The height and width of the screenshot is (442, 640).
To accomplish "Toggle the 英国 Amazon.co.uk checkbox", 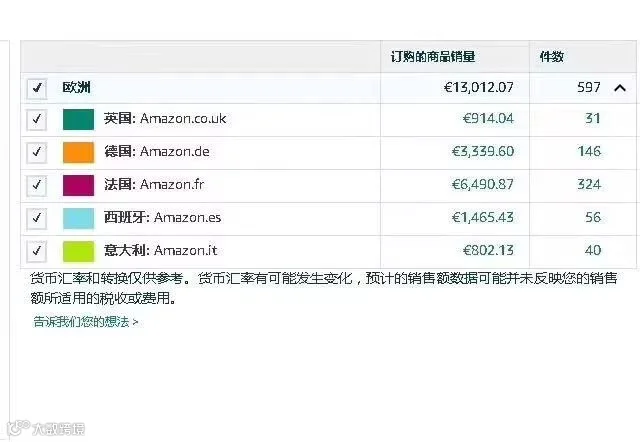I will pos(37,120).
